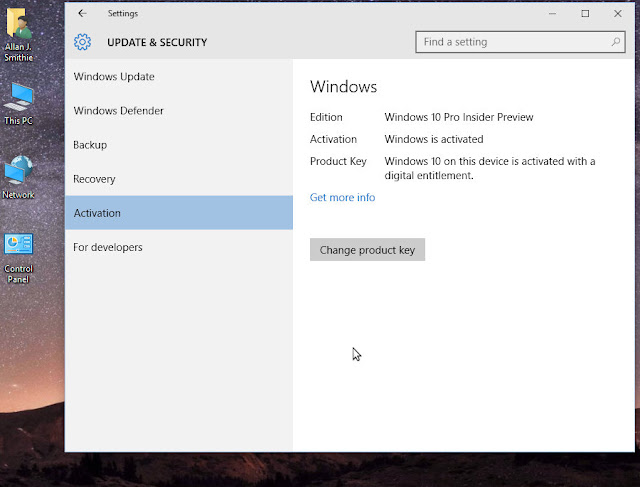Image resolution: width=640 pixels, height=487 pixels.
Task: Click the 'Windows' heading
Action: click(x=344, y=87)
